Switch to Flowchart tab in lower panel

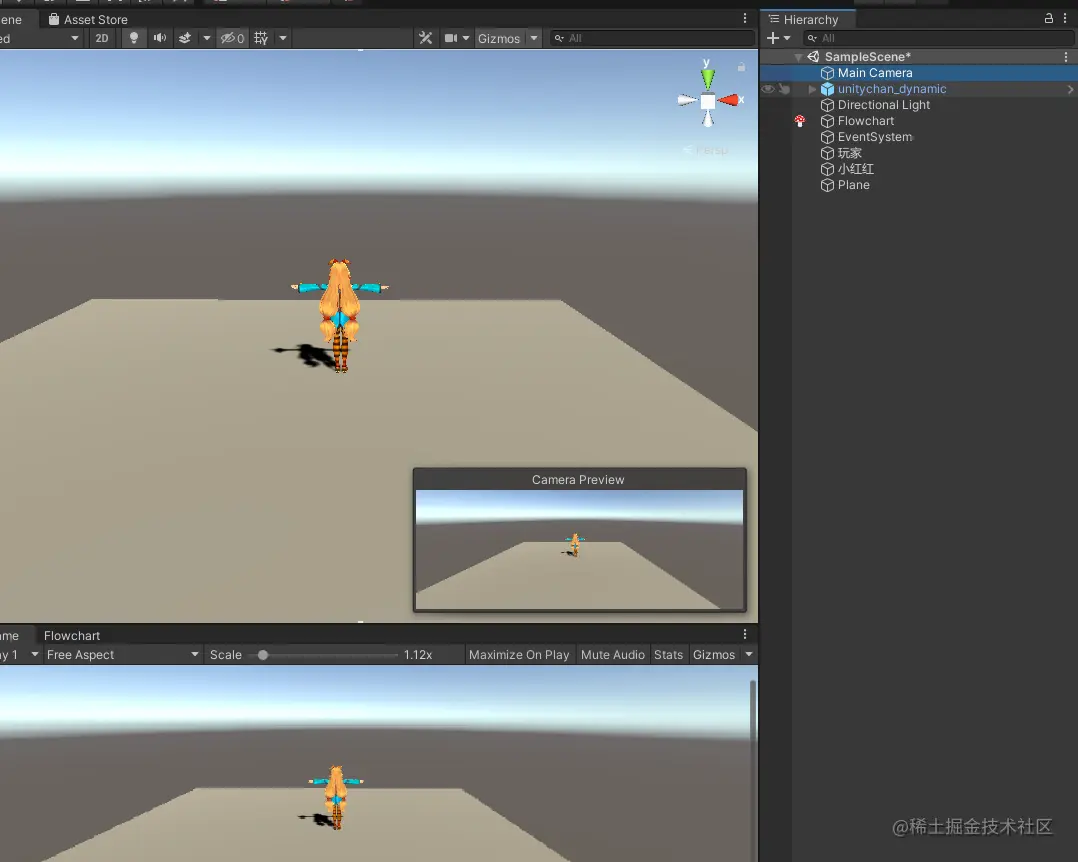(72, 636)
